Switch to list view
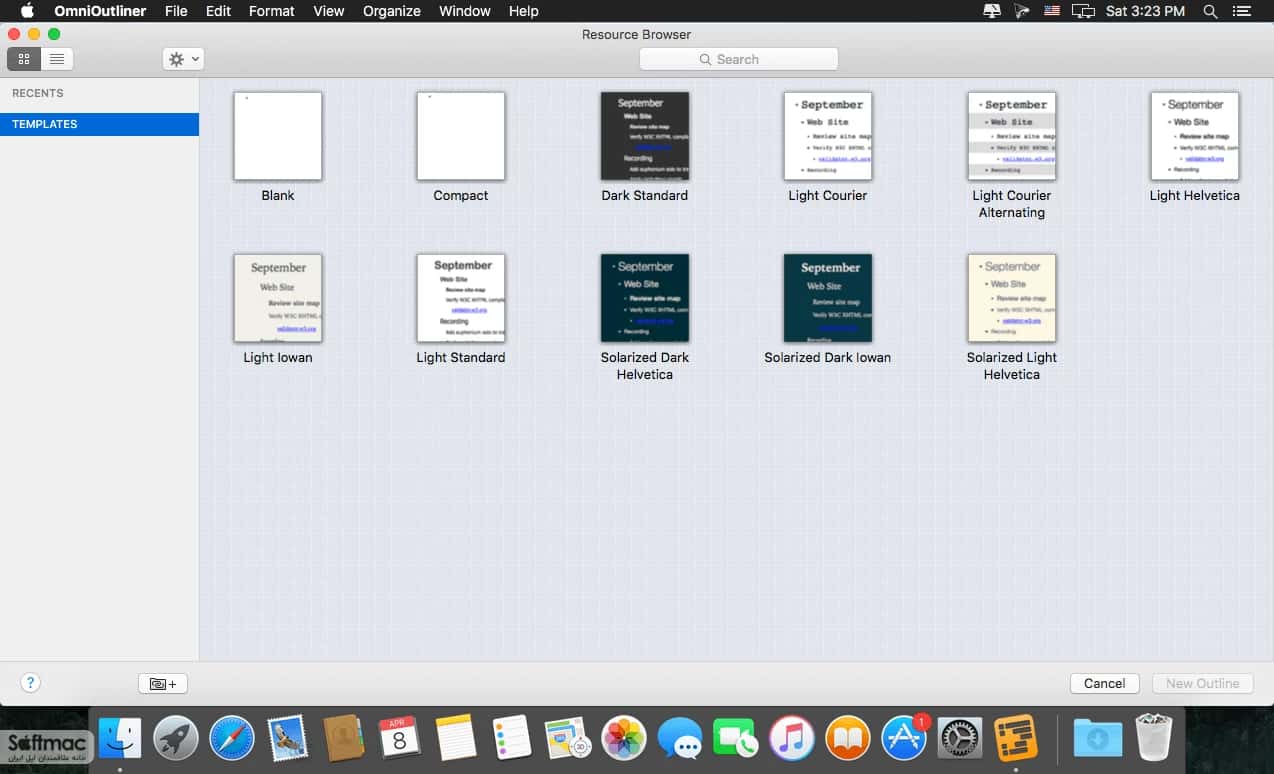The image size is (1274, 774). point(57,59)
